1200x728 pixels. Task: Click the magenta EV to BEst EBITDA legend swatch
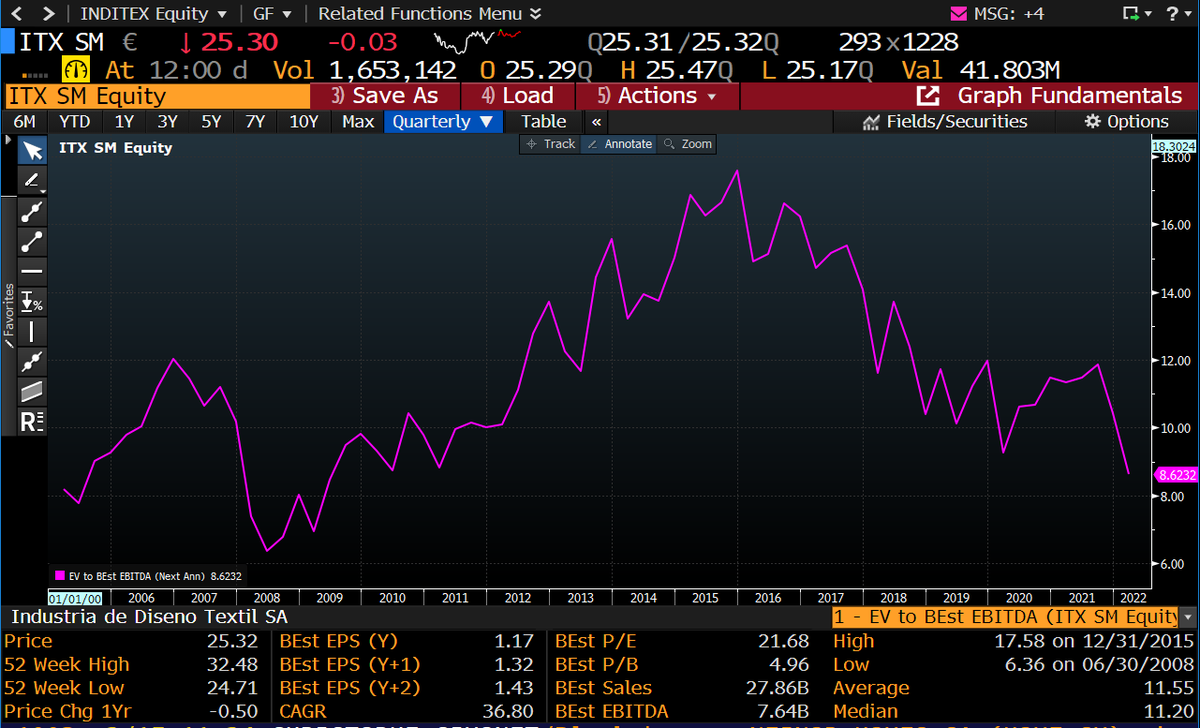click(x=58, y=575)
